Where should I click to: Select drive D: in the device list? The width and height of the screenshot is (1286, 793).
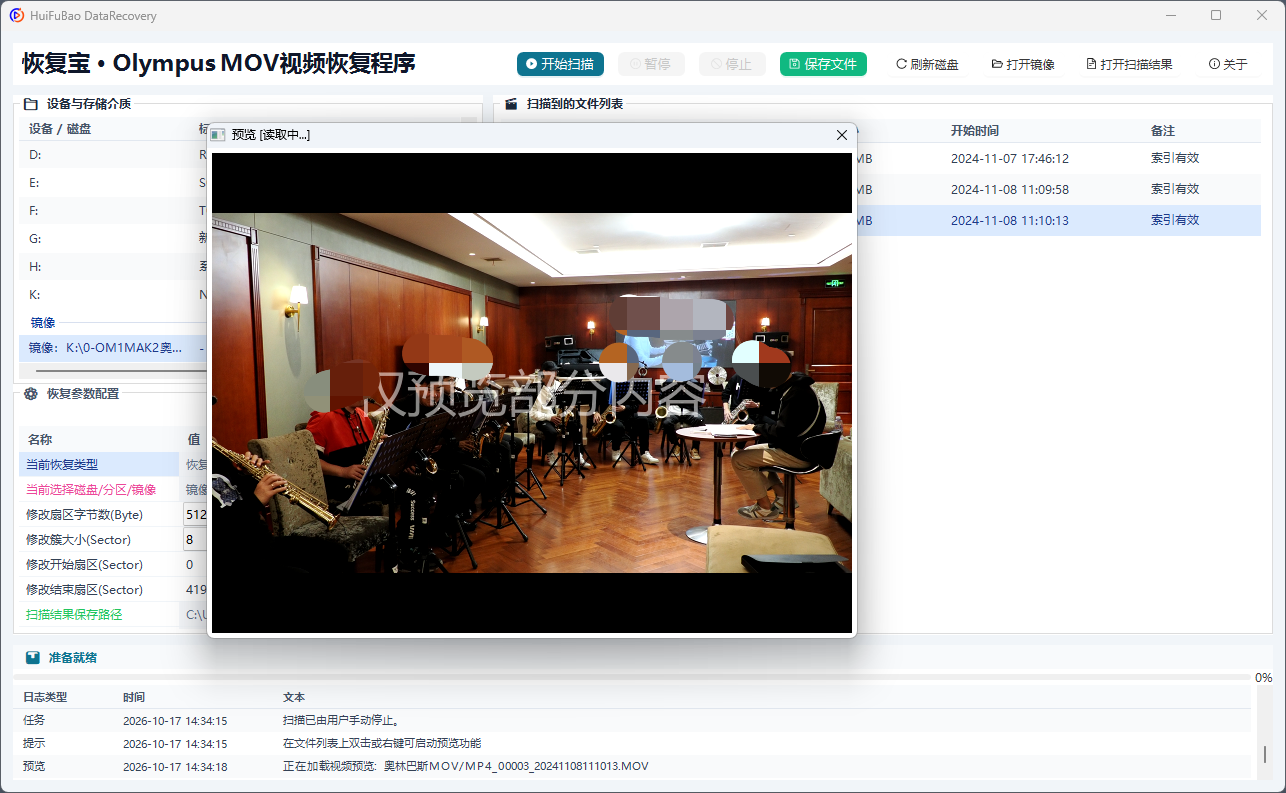pos(113,155)
